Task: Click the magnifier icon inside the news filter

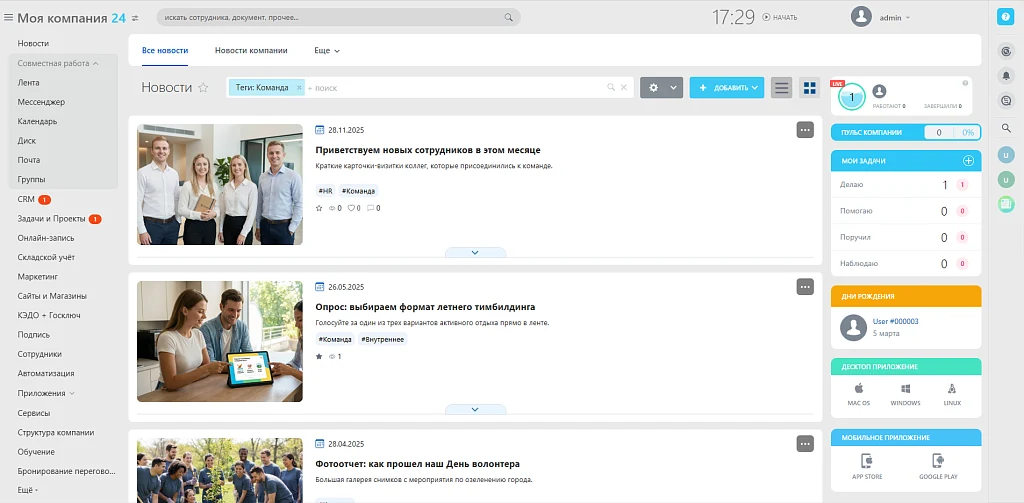Action: pyautogui.click(x=611, y=87)
